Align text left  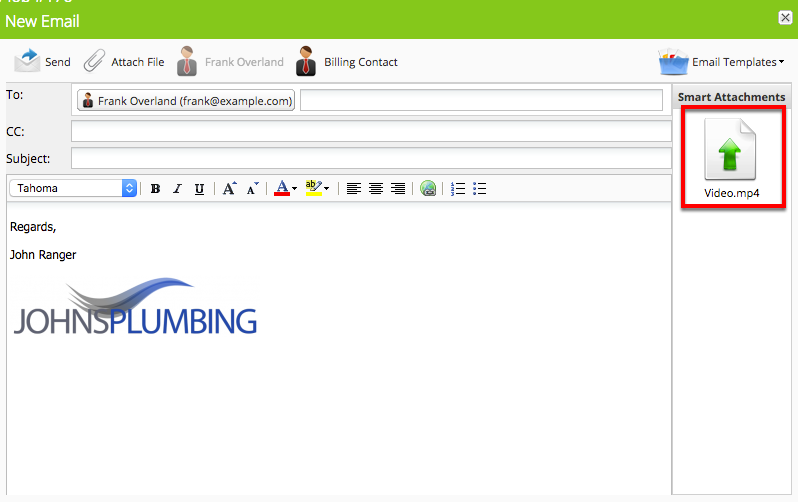pos(353,189)
